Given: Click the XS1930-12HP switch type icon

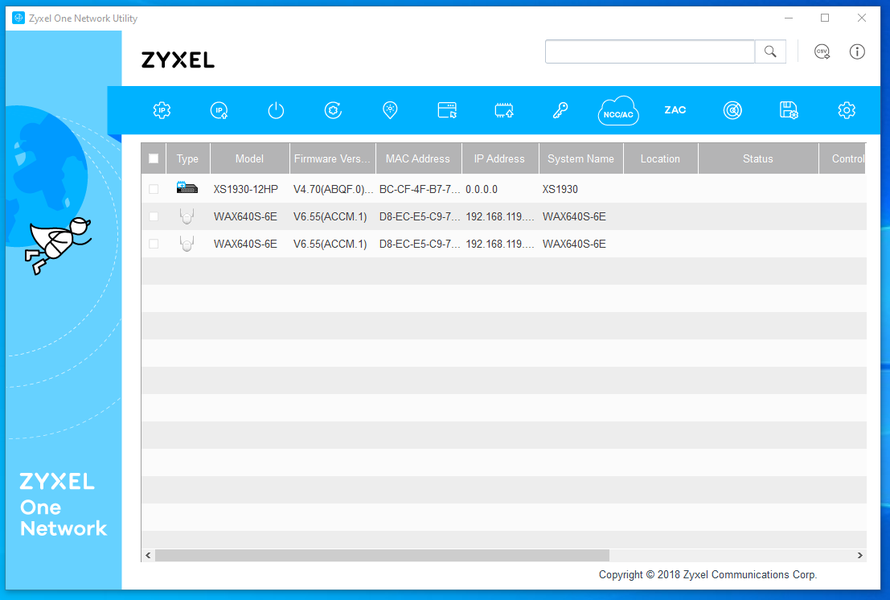Looking at the screenshot, I should 187,188.
